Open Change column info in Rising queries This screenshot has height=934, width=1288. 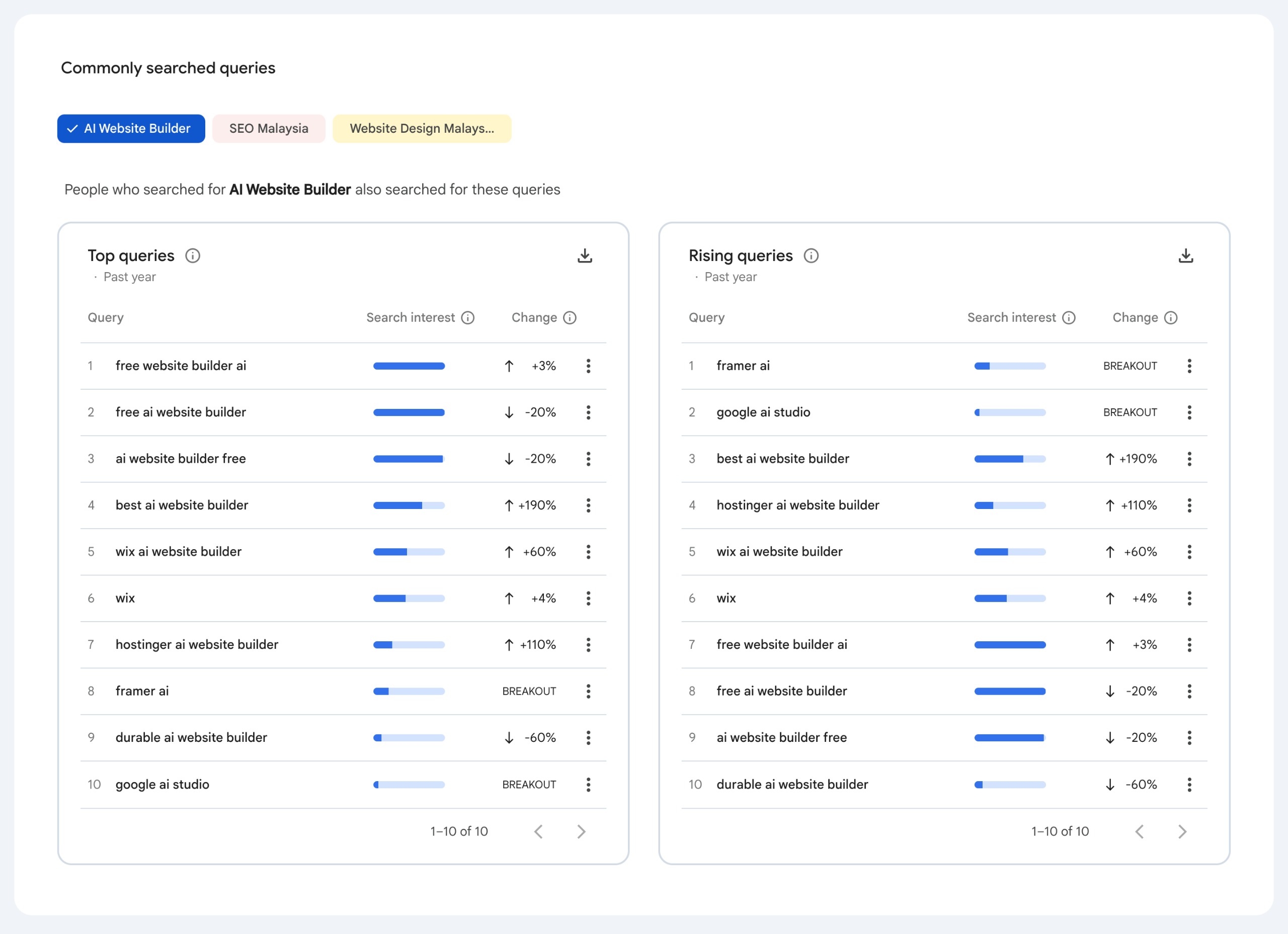1170,317
